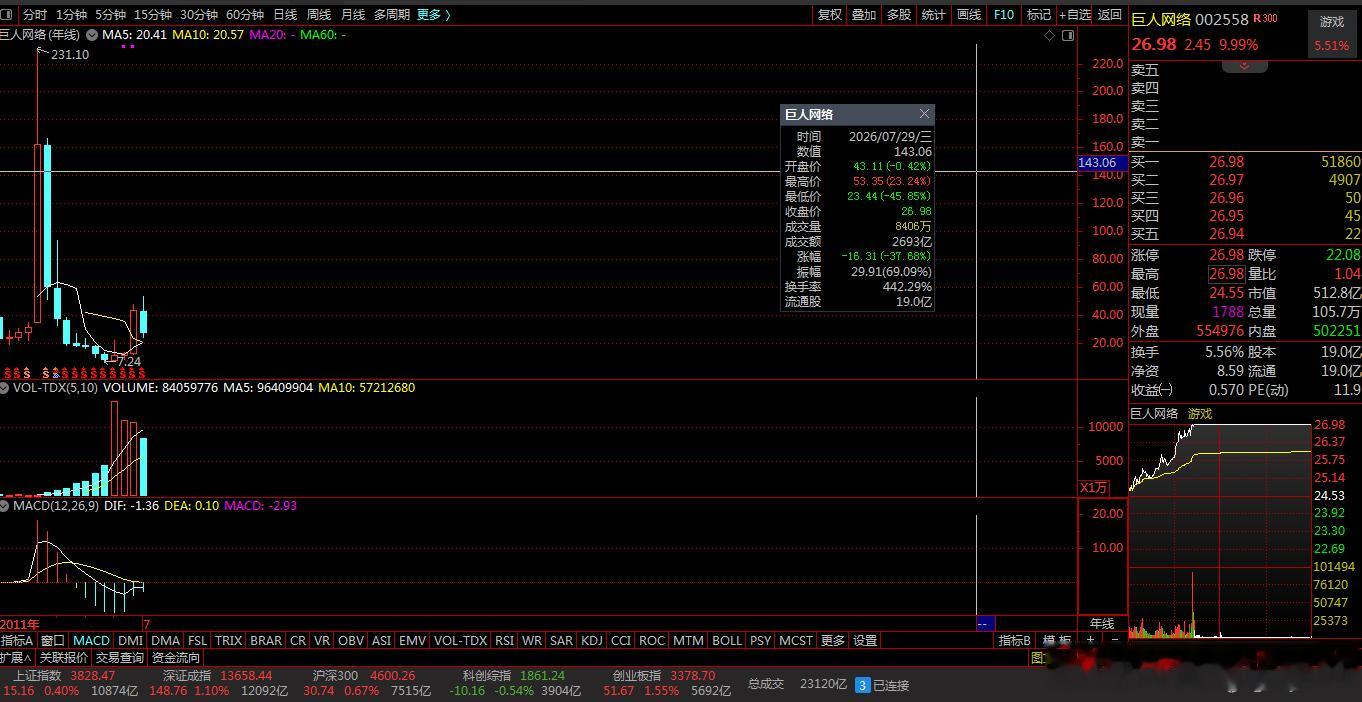Open the 统计 statistics tool
The height and width of the screenshot is (702, 1362).
933,14
